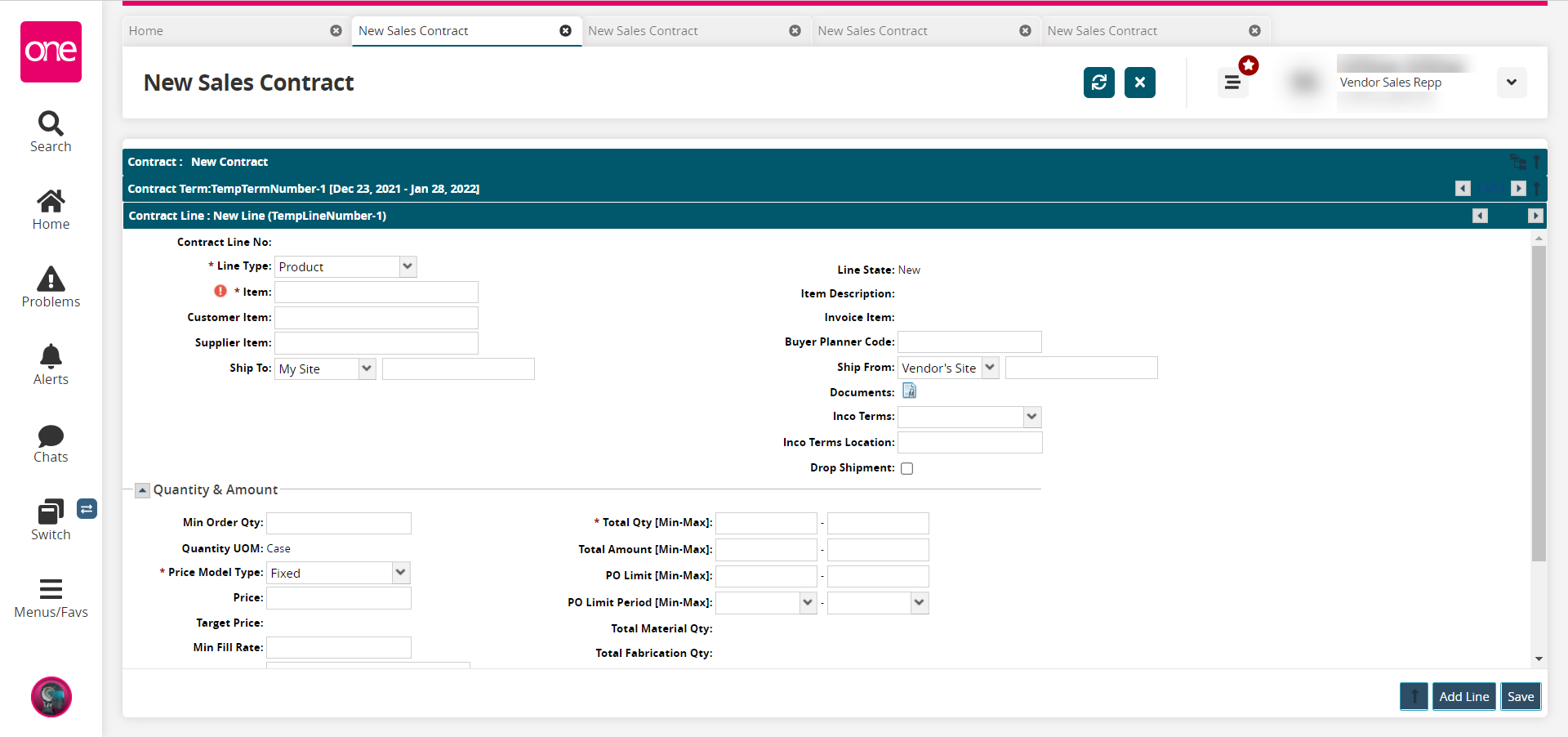Screen dimensions: 1568x737
Task: Open Alerts bell icon
Action: [x=51, y=357]
